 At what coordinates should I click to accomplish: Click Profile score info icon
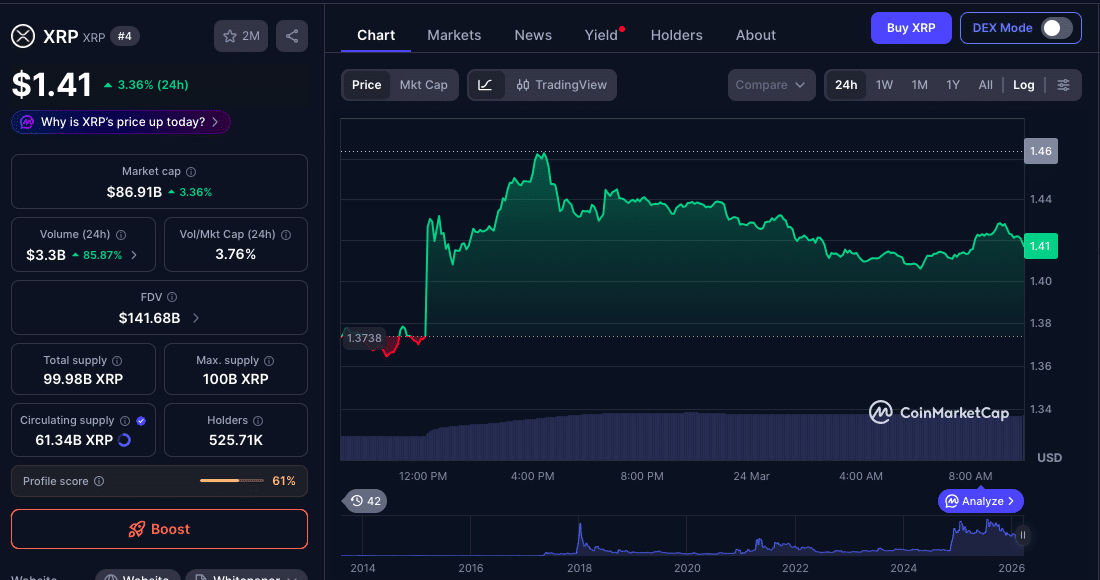[x=99, y=481]
